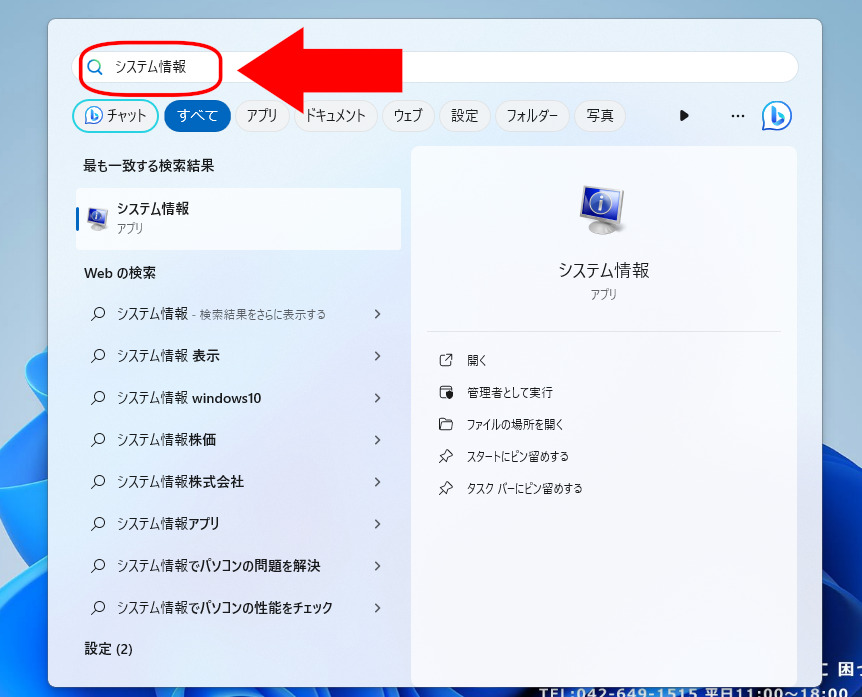Pin app via スタートにピン留めする
This screenshot has height=697, width=862.
click(x=517, y=456)
